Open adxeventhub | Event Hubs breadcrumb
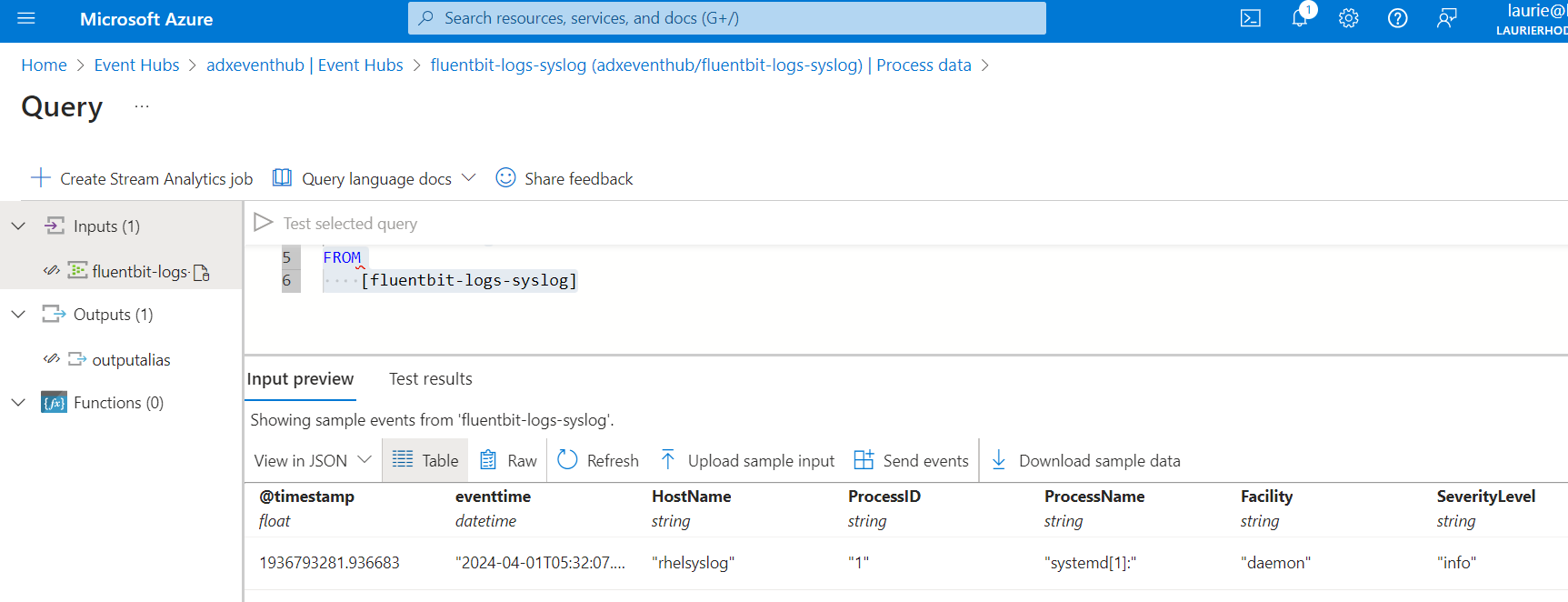The width and height of the screenshot is (1568, 602). tap(305, 65)
